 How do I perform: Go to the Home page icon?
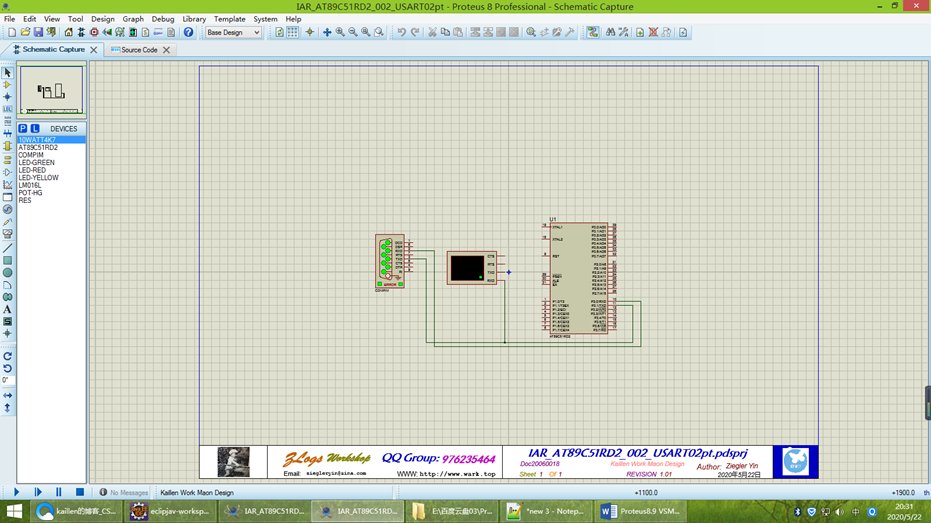click(68, 32)
